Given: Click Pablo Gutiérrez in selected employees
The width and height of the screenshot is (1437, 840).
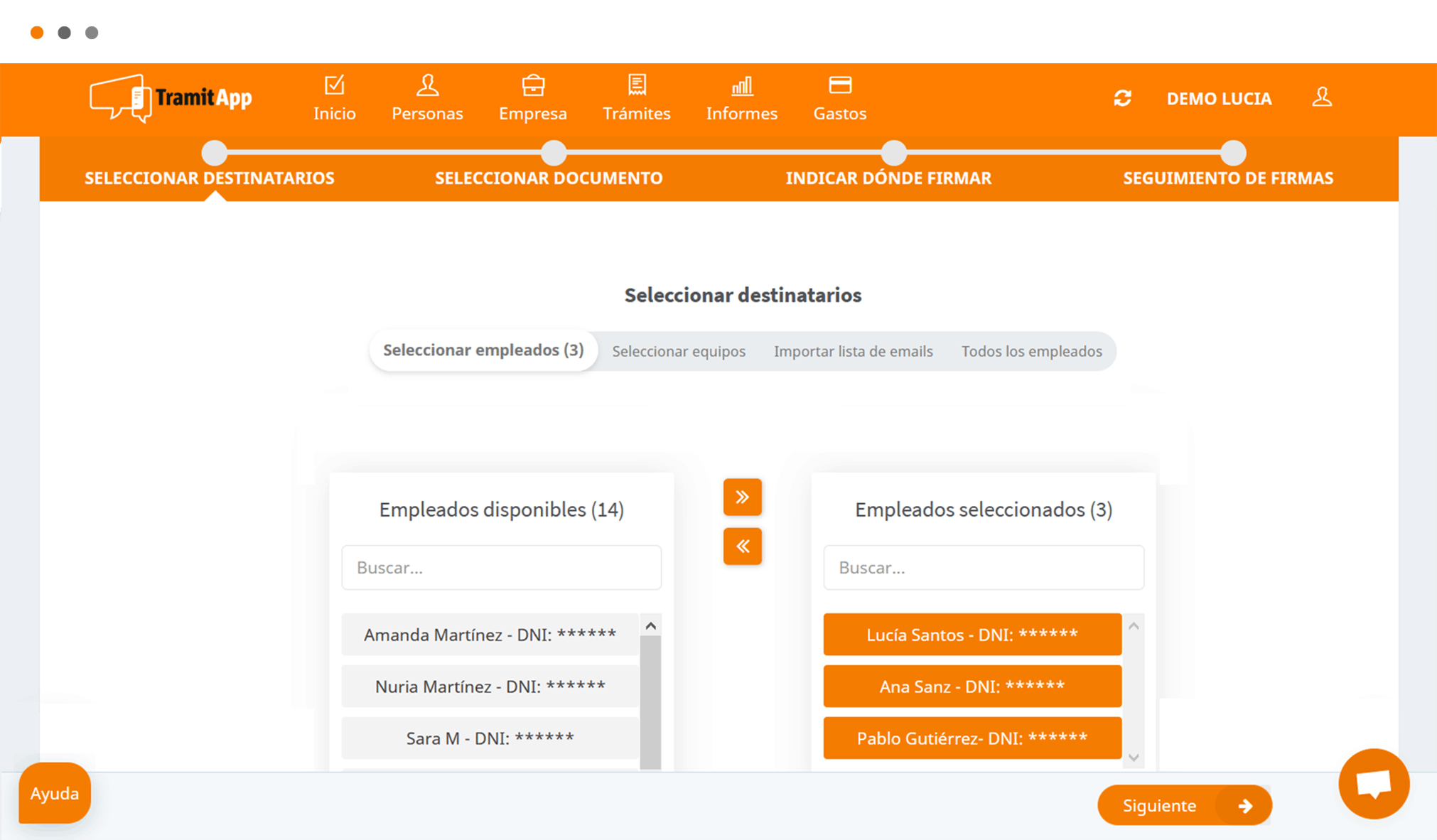Looking at the screenshot, I should click(x=972, y=738).
